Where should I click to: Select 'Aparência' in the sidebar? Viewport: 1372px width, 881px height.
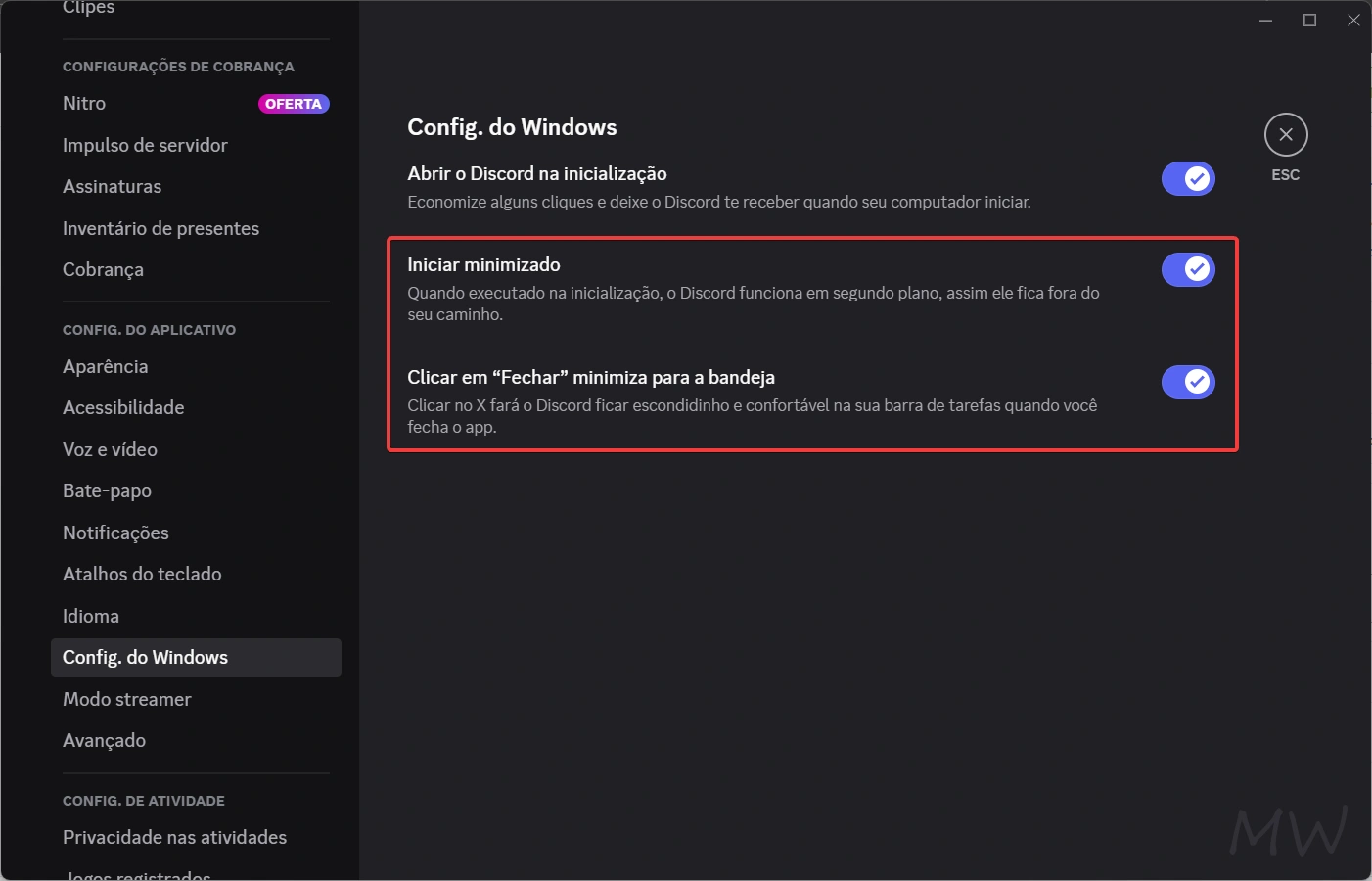click(x=105, y=366)
